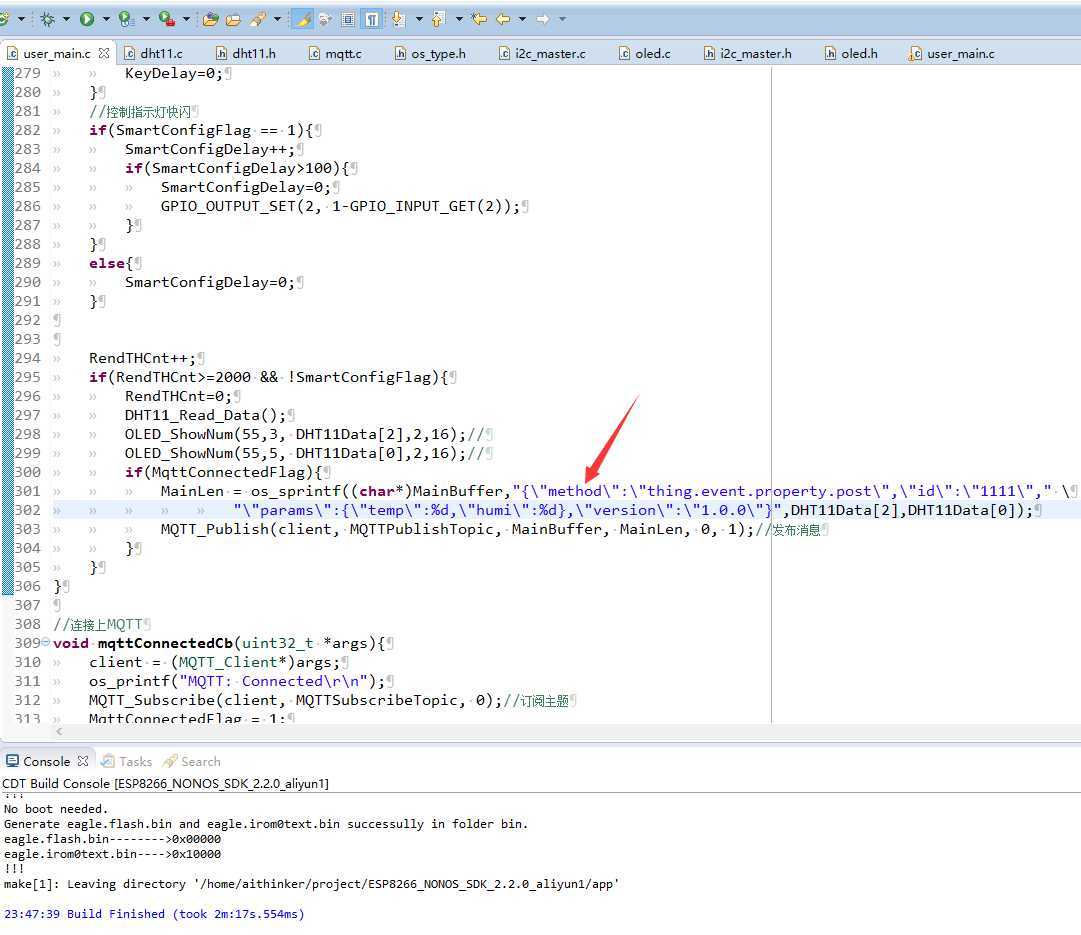Click the editor horizontal scrollbar left arrow

(x=59, y=731)
